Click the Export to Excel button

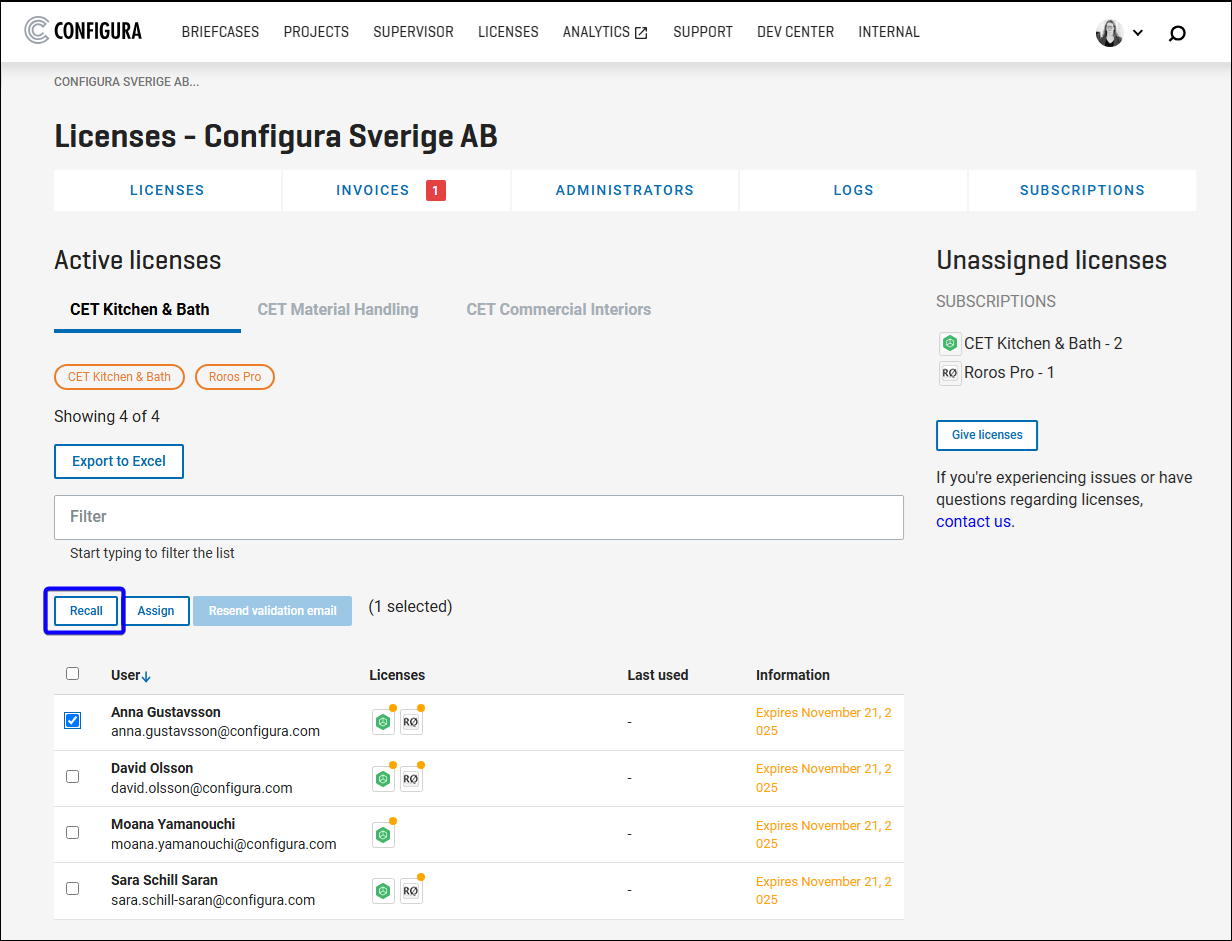(119, 461)
